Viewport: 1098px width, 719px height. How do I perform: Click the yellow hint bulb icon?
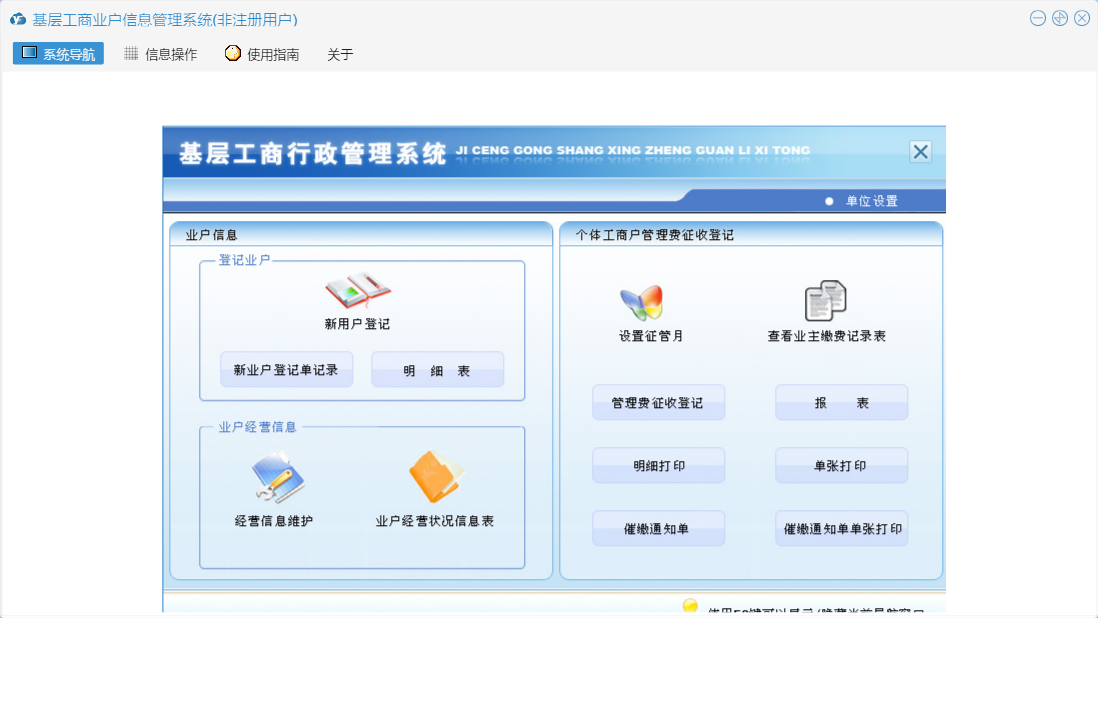pos(690,606)
